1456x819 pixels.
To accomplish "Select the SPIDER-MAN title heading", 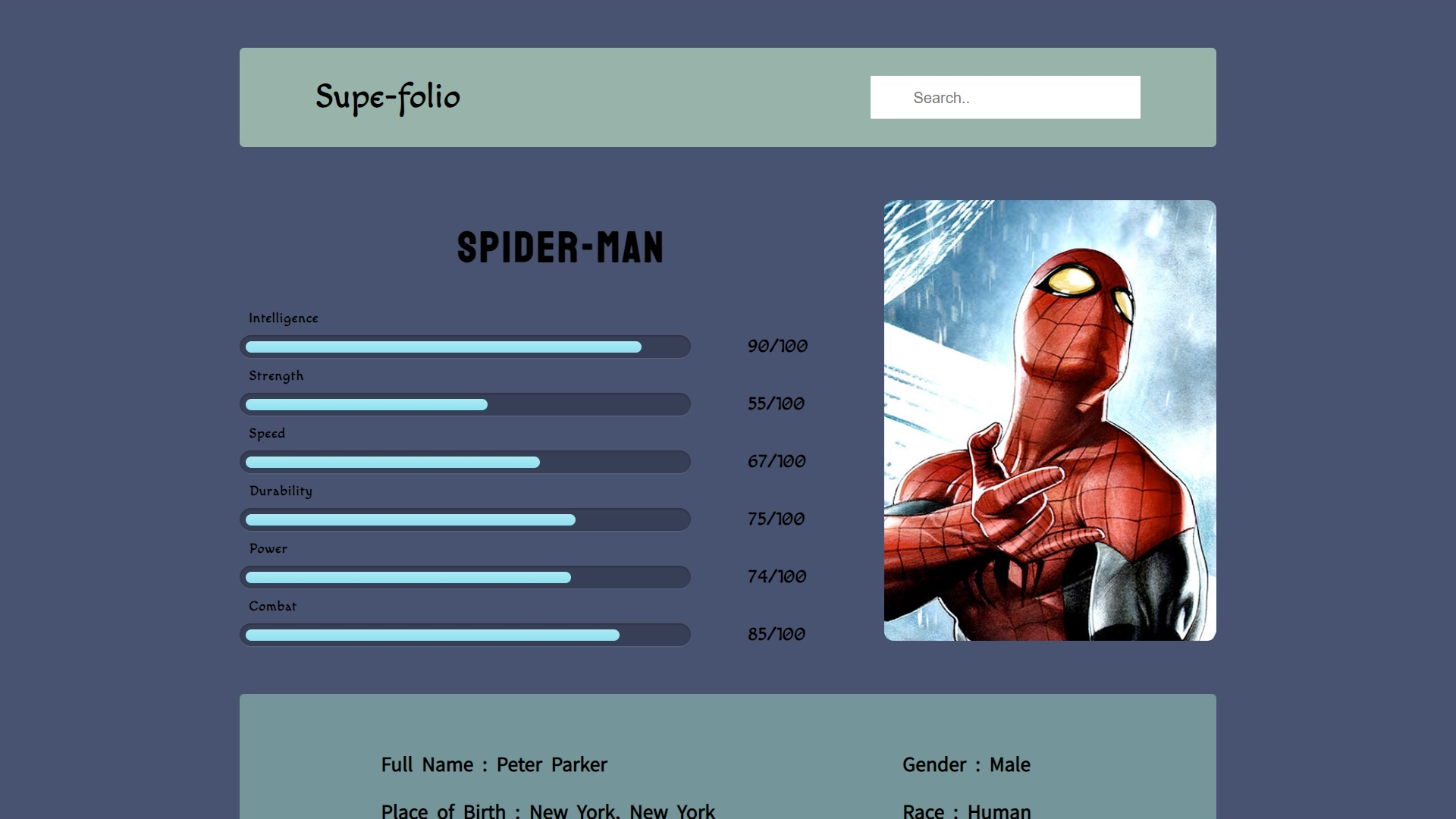I will pyautogui.click(x=560, y=248).
